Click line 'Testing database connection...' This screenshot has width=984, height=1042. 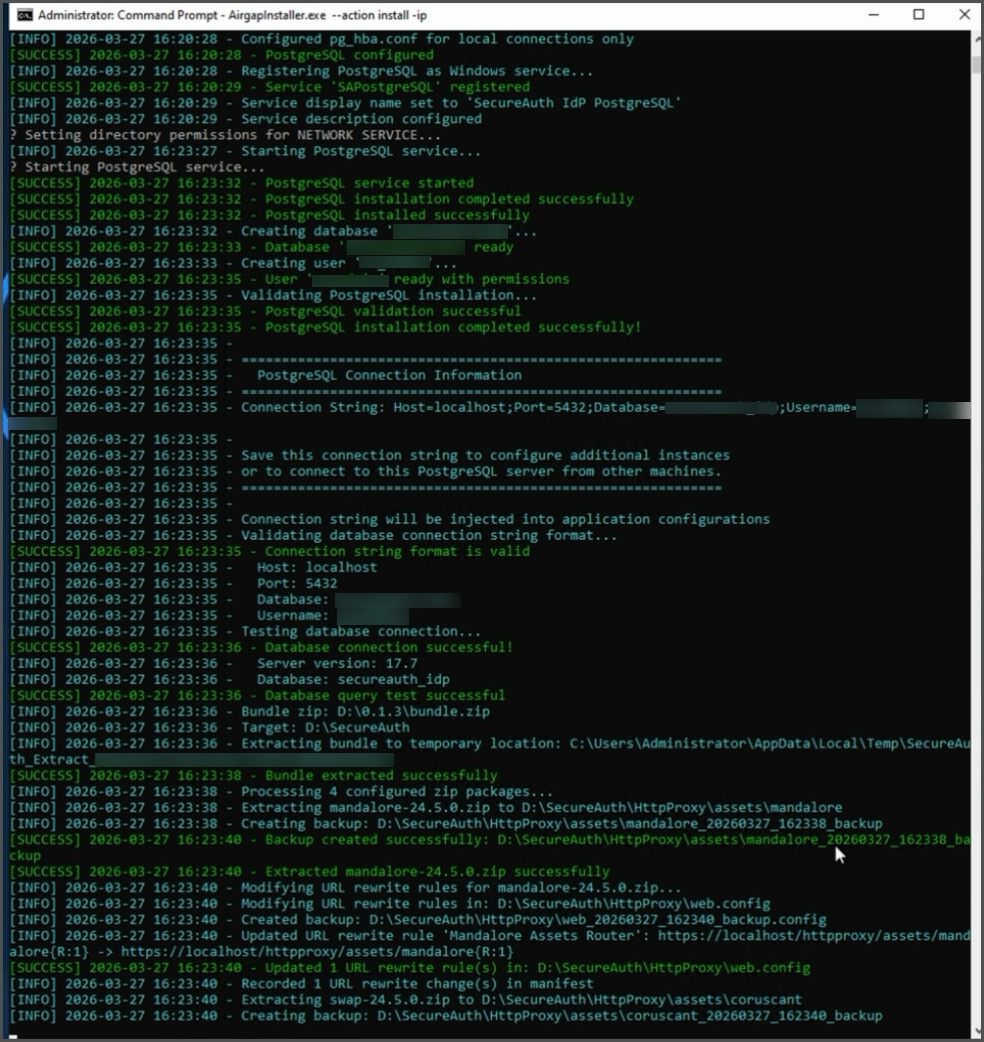coord(245,631)
